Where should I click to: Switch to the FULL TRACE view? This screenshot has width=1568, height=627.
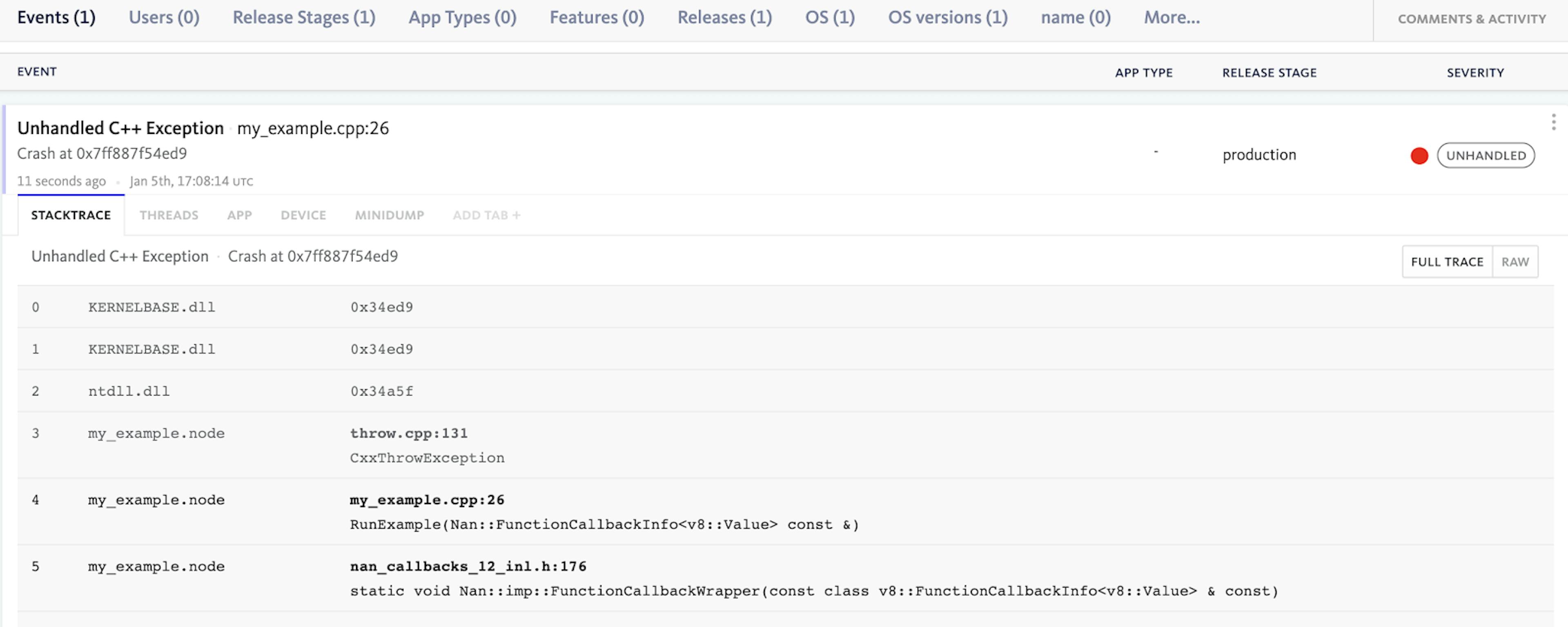coord(1447,261)
